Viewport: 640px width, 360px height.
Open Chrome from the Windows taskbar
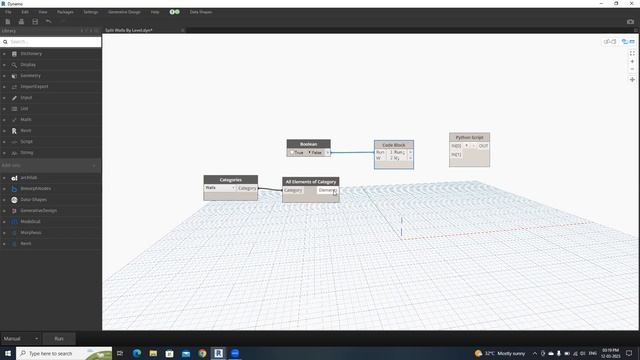[202, 353]
